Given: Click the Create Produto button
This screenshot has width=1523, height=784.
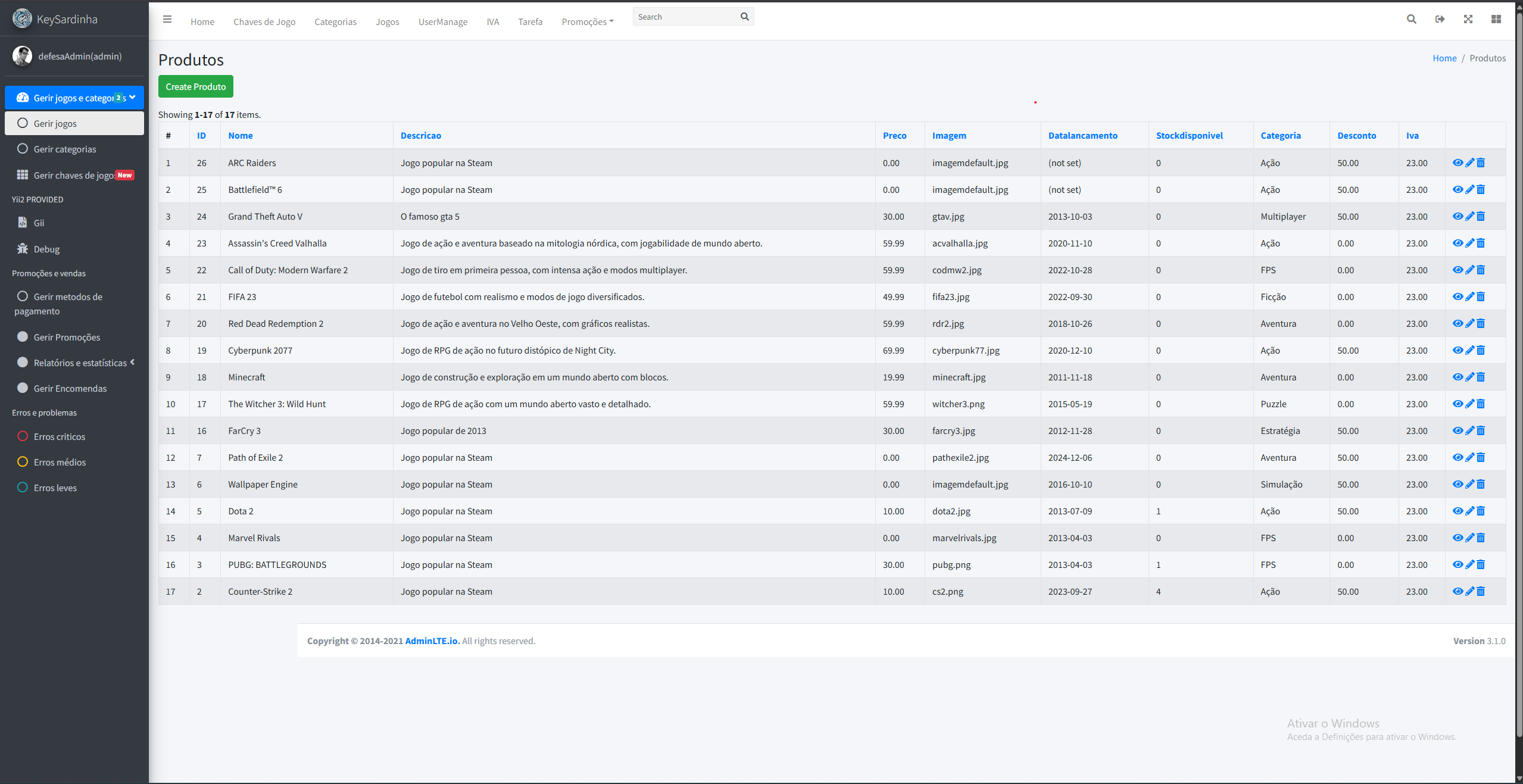Looking at the screenshot, I should [x=195, y=86].
